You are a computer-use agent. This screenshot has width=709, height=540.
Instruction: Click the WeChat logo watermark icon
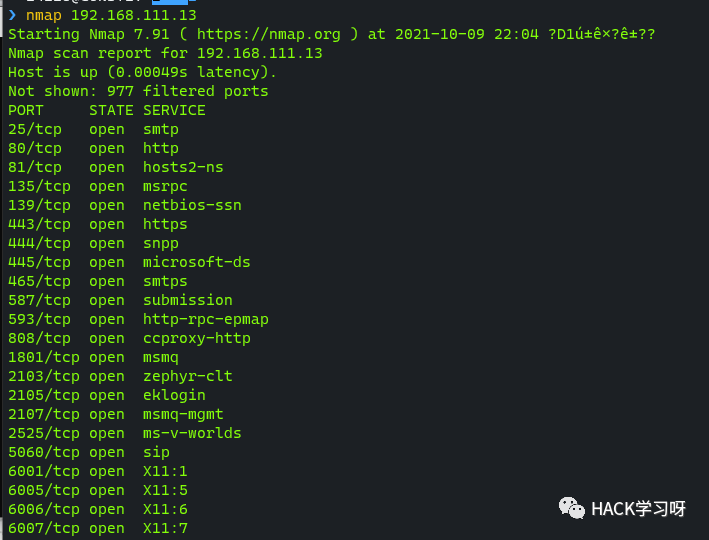[572, 508]
